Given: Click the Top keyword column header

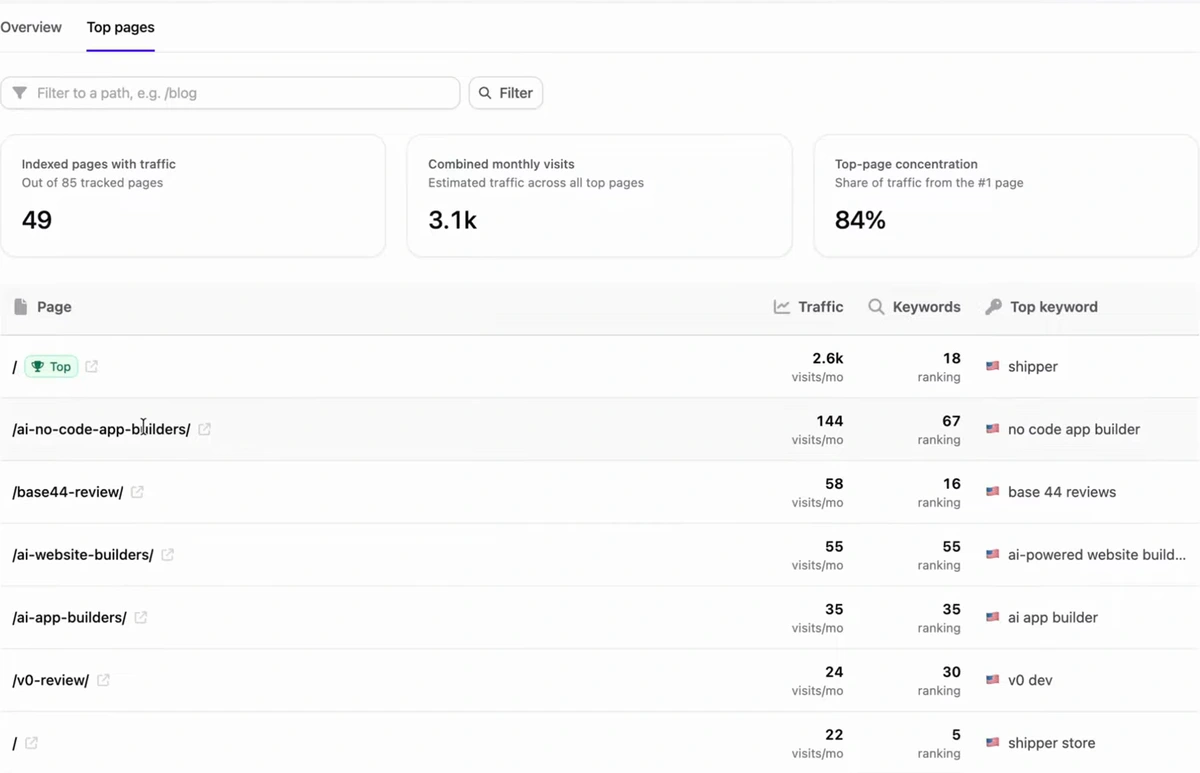Looking at the screenshot, I should pyautogui.click(x=1042, y=307).
